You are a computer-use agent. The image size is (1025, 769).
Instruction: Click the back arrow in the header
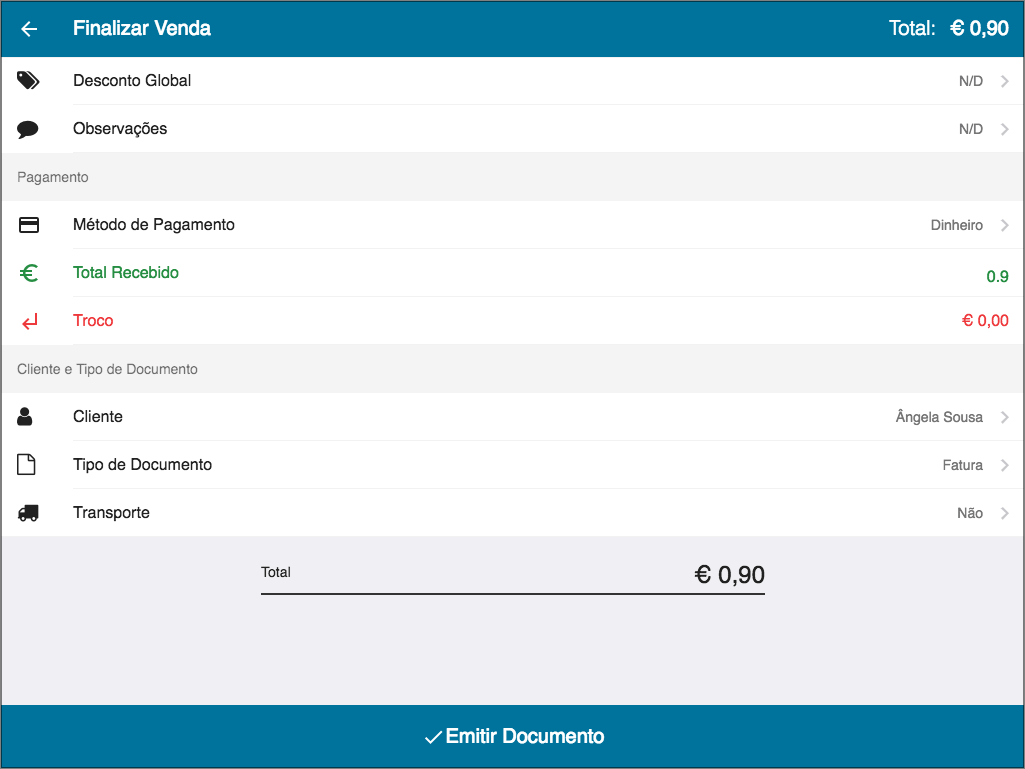28,28
